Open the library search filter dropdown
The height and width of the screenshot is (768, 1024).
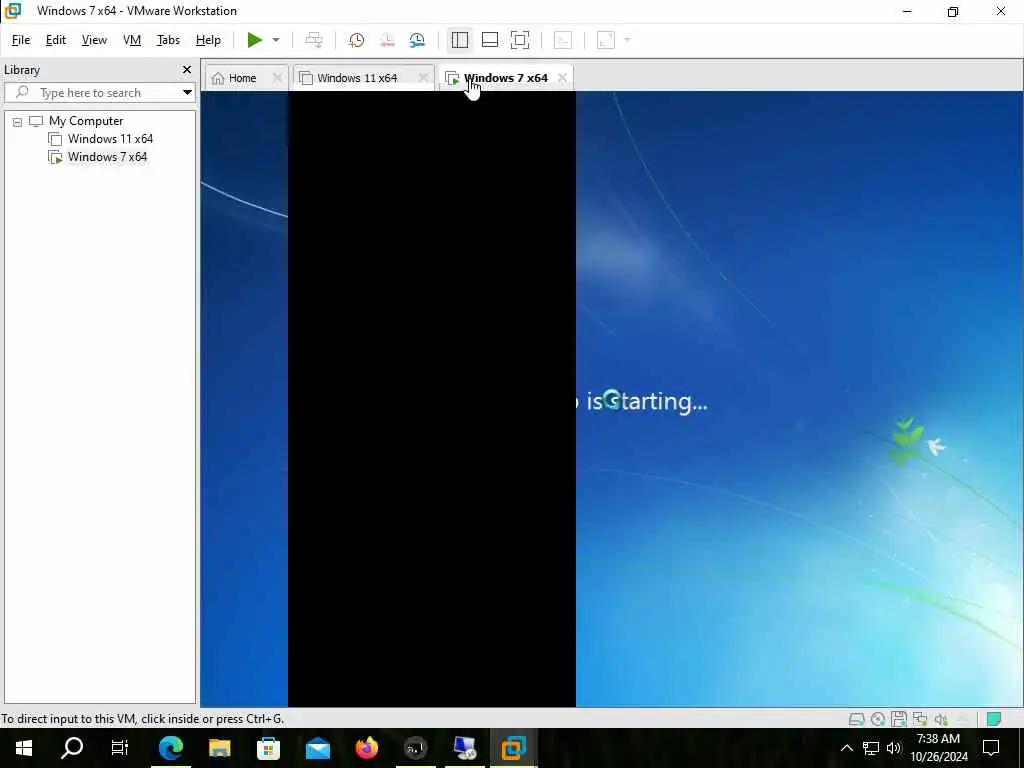click(x=187, y=93)
